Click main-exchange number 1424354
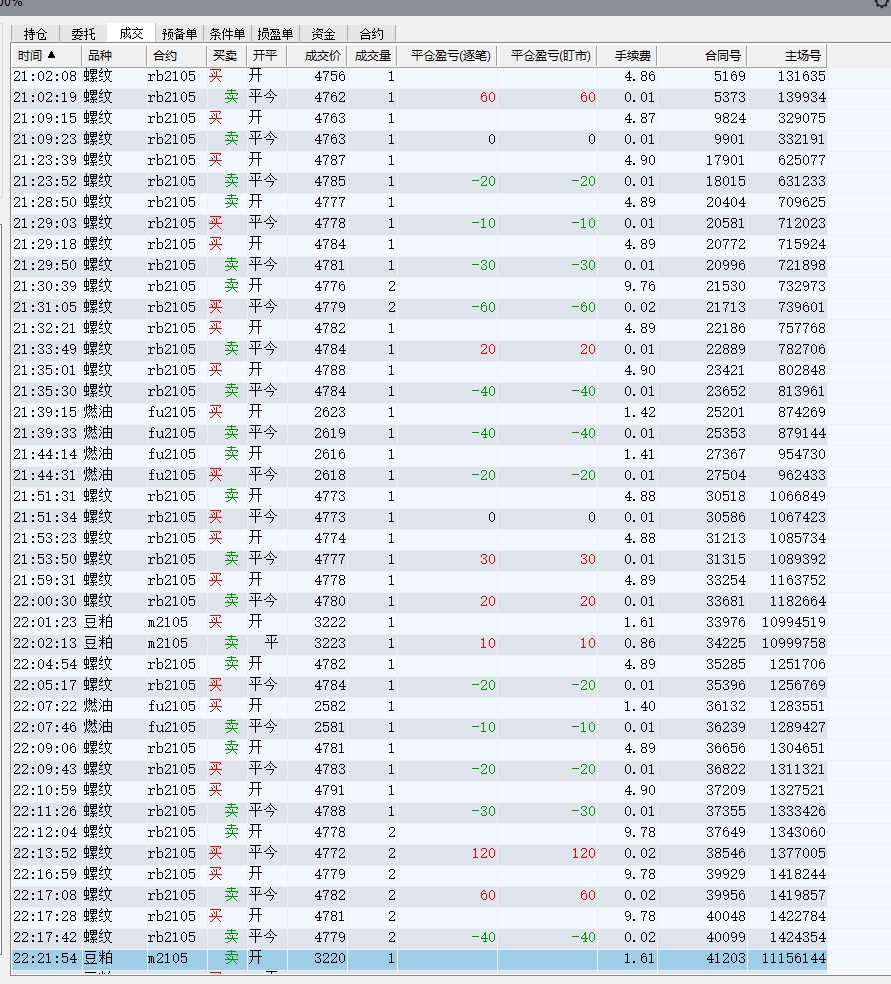Image resolution: width=891 pixels, height=984 pixels. point(798,938)
